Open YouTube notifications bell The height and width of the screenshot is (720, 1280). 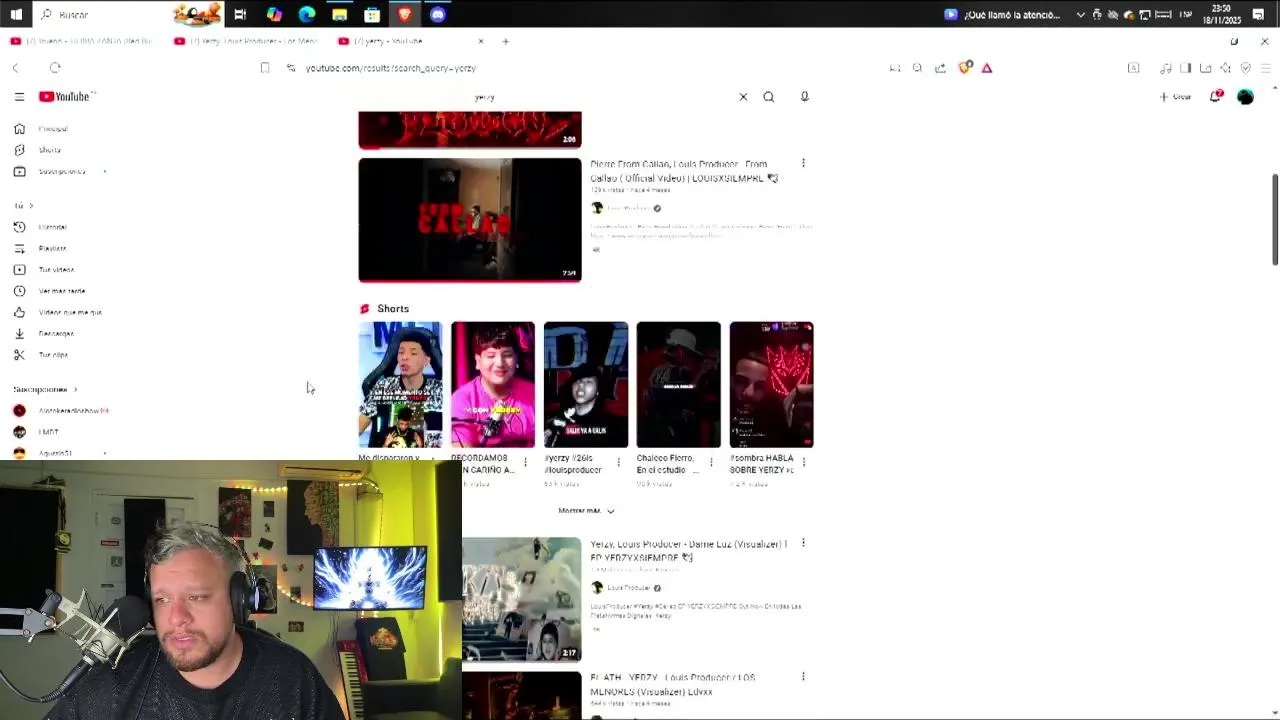(x=1216, y=96)
